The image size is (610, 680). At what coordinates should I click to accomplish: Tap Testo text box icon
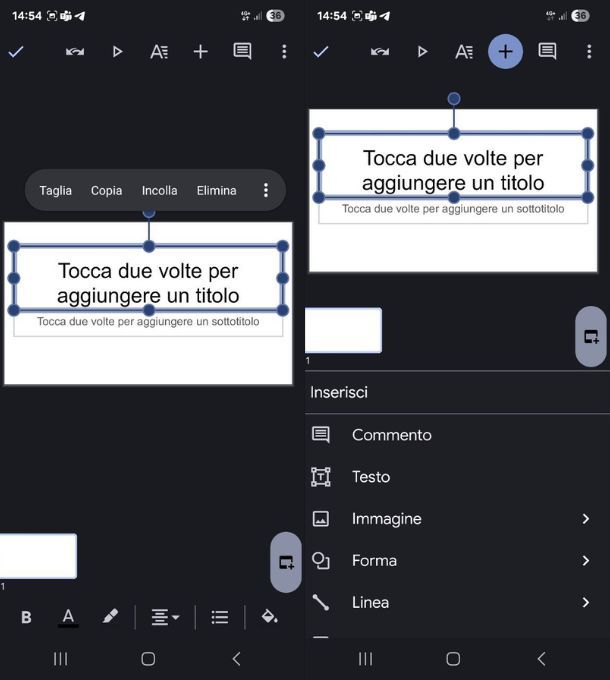(x=321, y=477)
